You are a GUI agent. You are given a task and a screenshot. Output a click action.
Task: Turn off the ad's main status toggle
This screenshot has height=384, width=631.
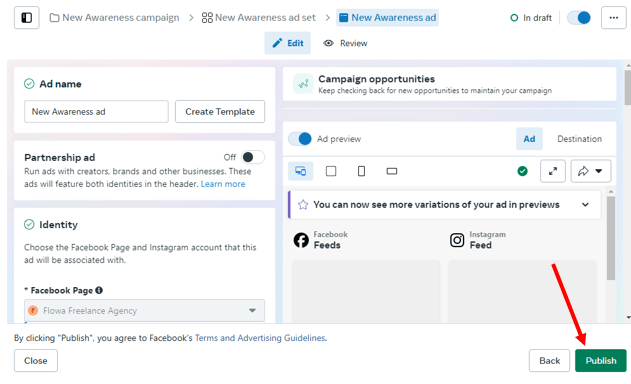point(579,18)
